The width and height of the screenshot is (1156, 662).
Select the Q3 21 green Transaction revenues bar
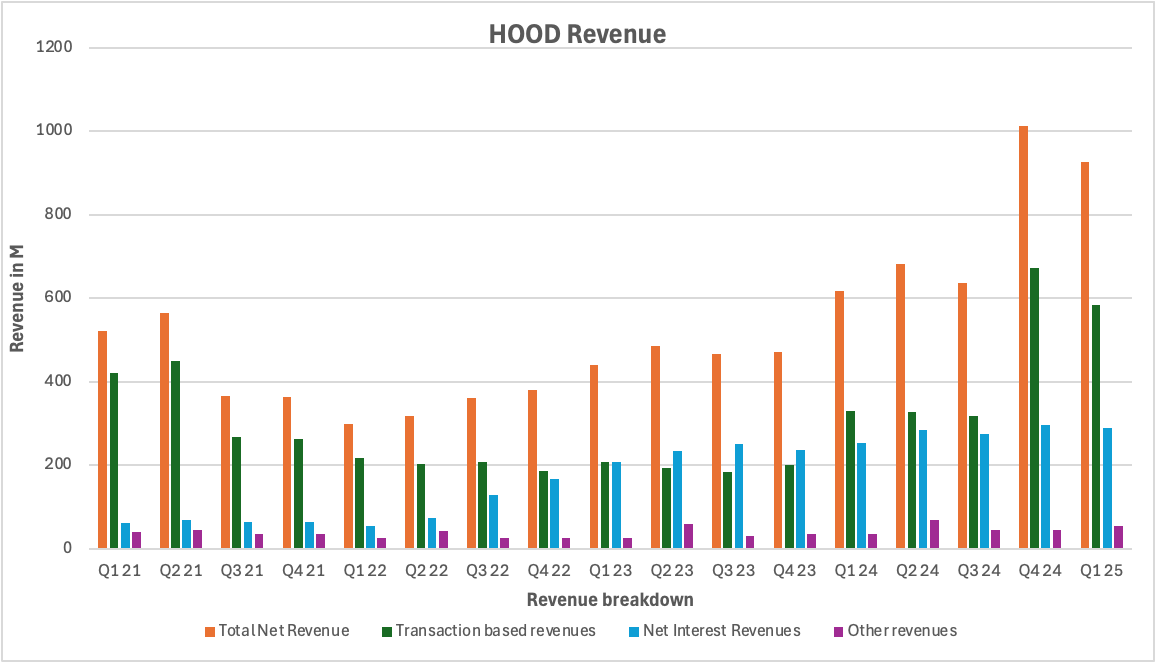tap(237, 492)
